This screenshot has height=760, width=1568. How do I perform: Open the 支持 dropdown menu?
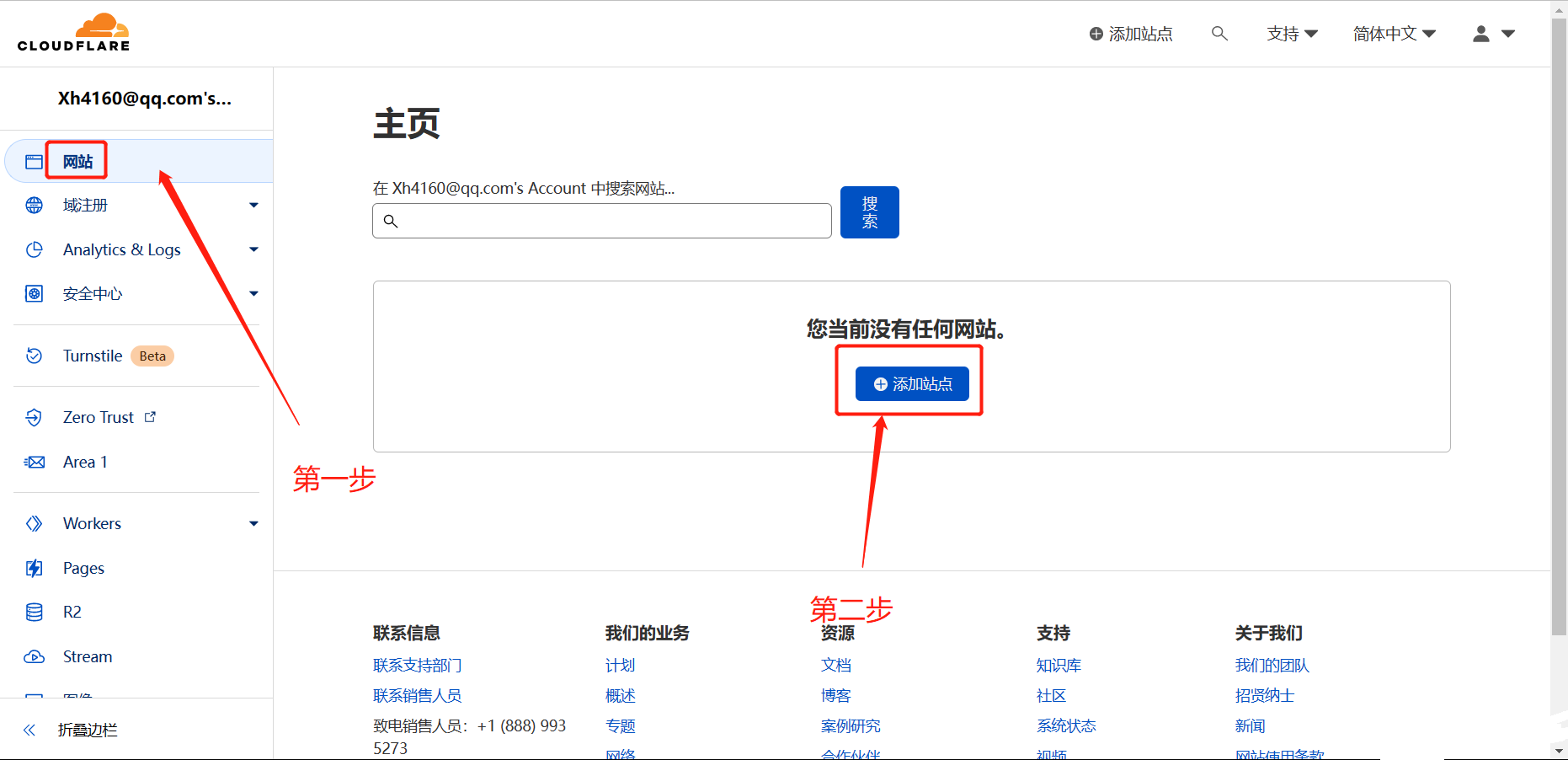pyautogui.click(x=1292, y=34)
